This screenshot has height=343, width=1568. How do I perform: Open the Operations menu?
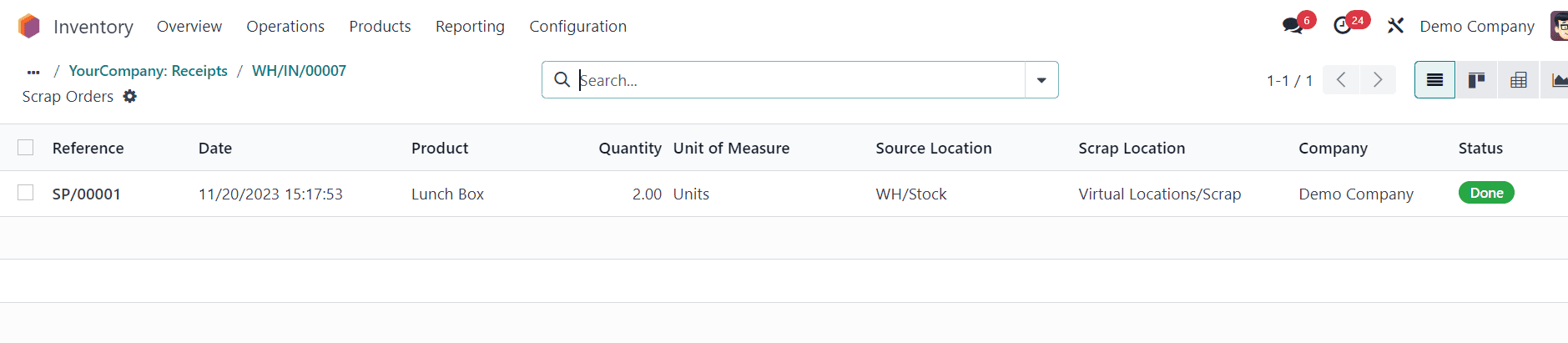click(285, 27)
